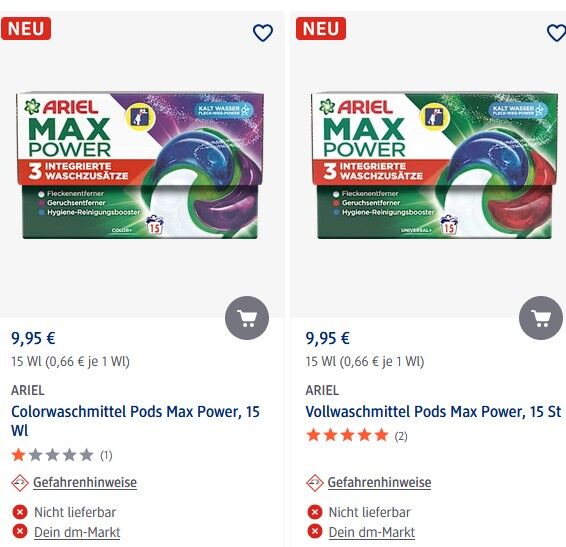Open Gefahrenhinweise link for Colorwaschmittel Pods
Viewport: 566px width, 547px height.
pos(85,482)
